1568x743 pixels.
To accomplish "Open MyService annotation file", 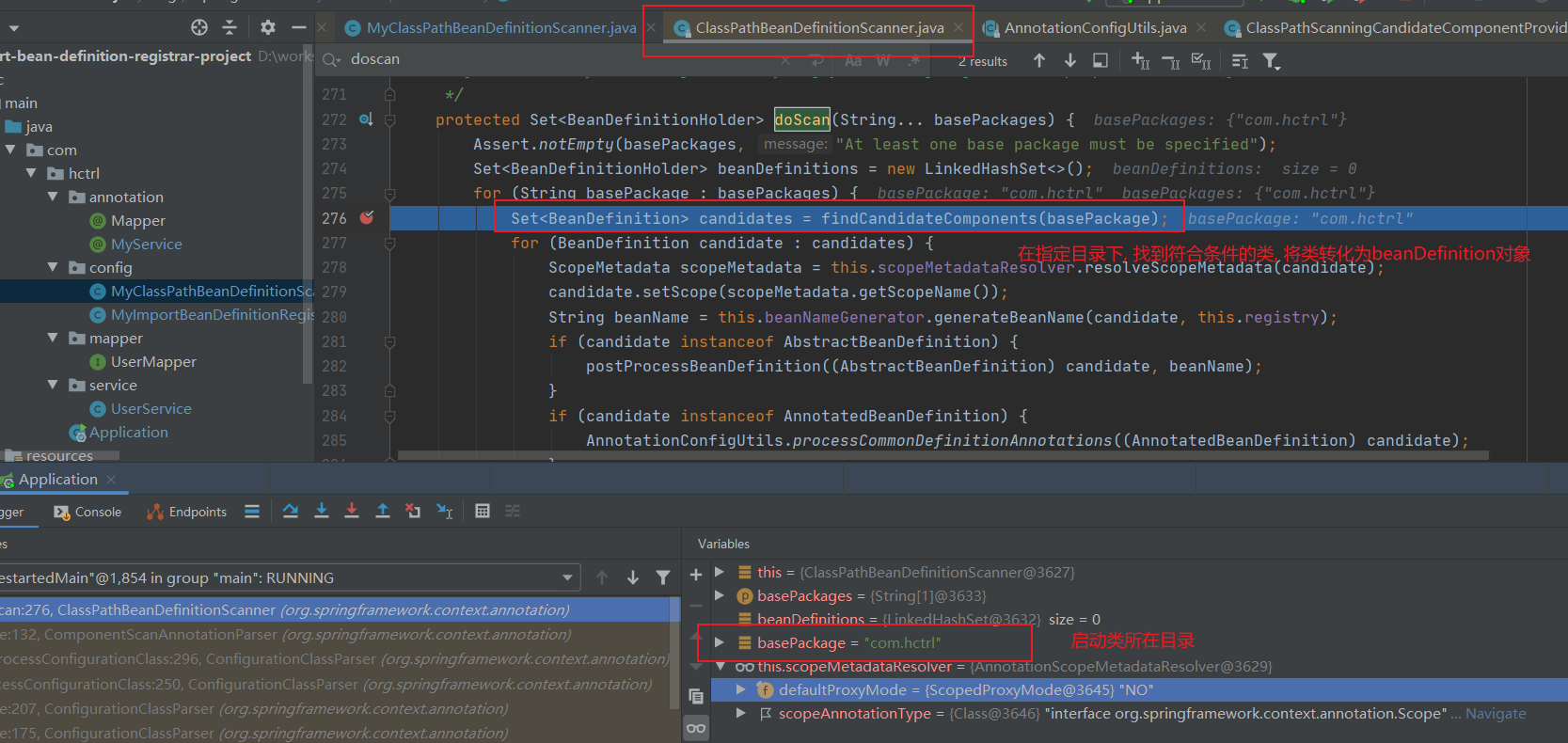I will pyautogui.click(x=146, y=244).
